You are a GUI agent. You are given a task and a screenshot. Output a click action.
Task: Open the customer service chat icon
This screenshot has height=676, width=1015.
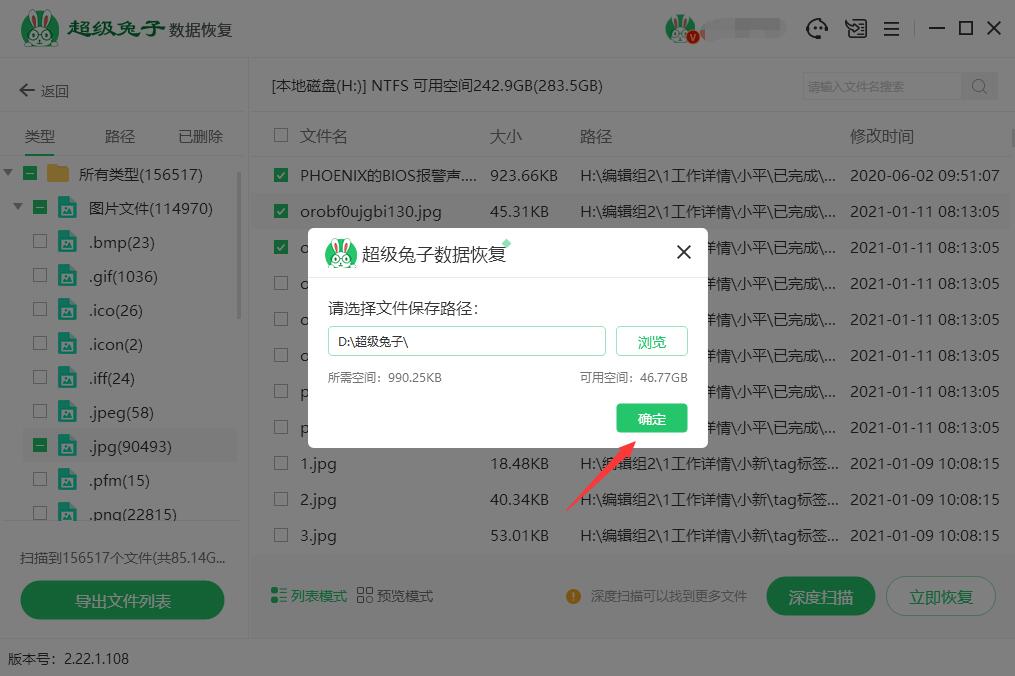click(817, 28)
